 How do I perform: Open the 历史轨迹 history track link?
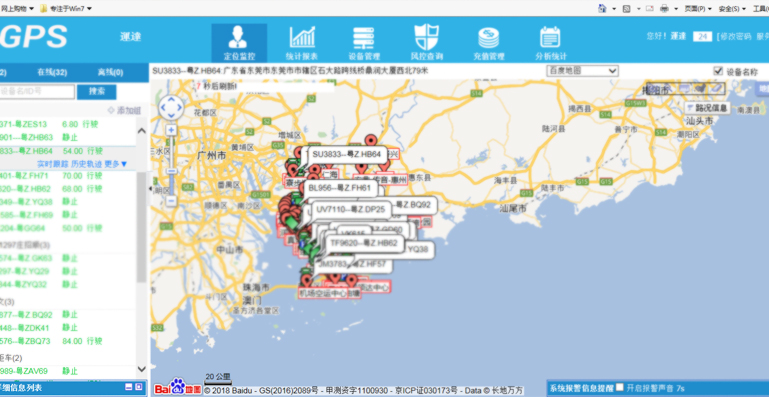coord(87,164)
